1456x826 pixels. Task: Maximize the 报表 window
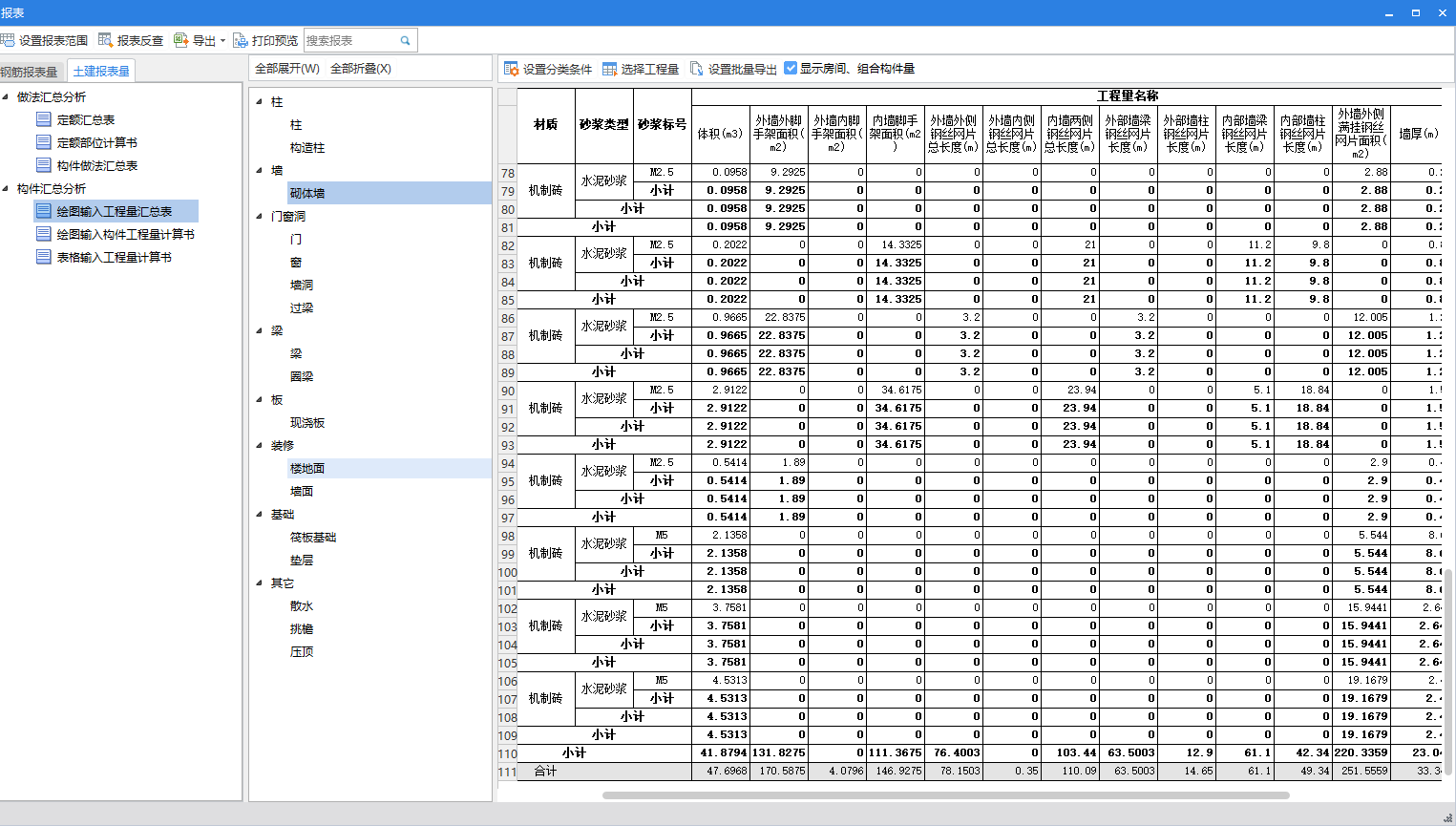pos(1415,12)
